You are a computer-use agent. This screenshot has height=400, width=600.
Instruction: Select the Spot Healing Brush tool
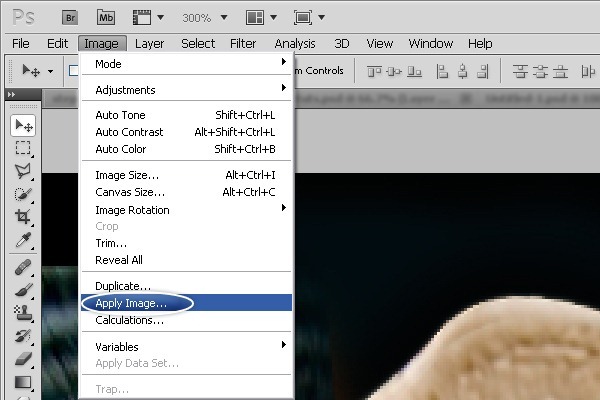(23, 267)
